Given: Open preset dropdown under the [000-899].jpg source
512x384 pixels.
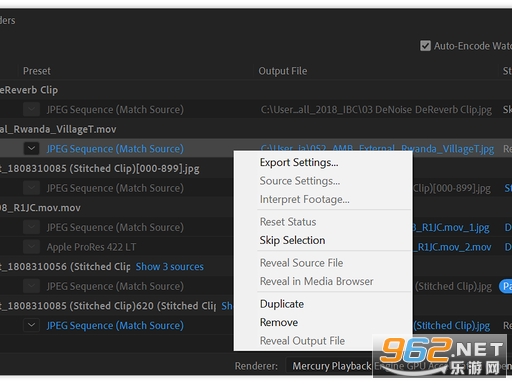Looking at the screenshot, I should tap(31, 188).
